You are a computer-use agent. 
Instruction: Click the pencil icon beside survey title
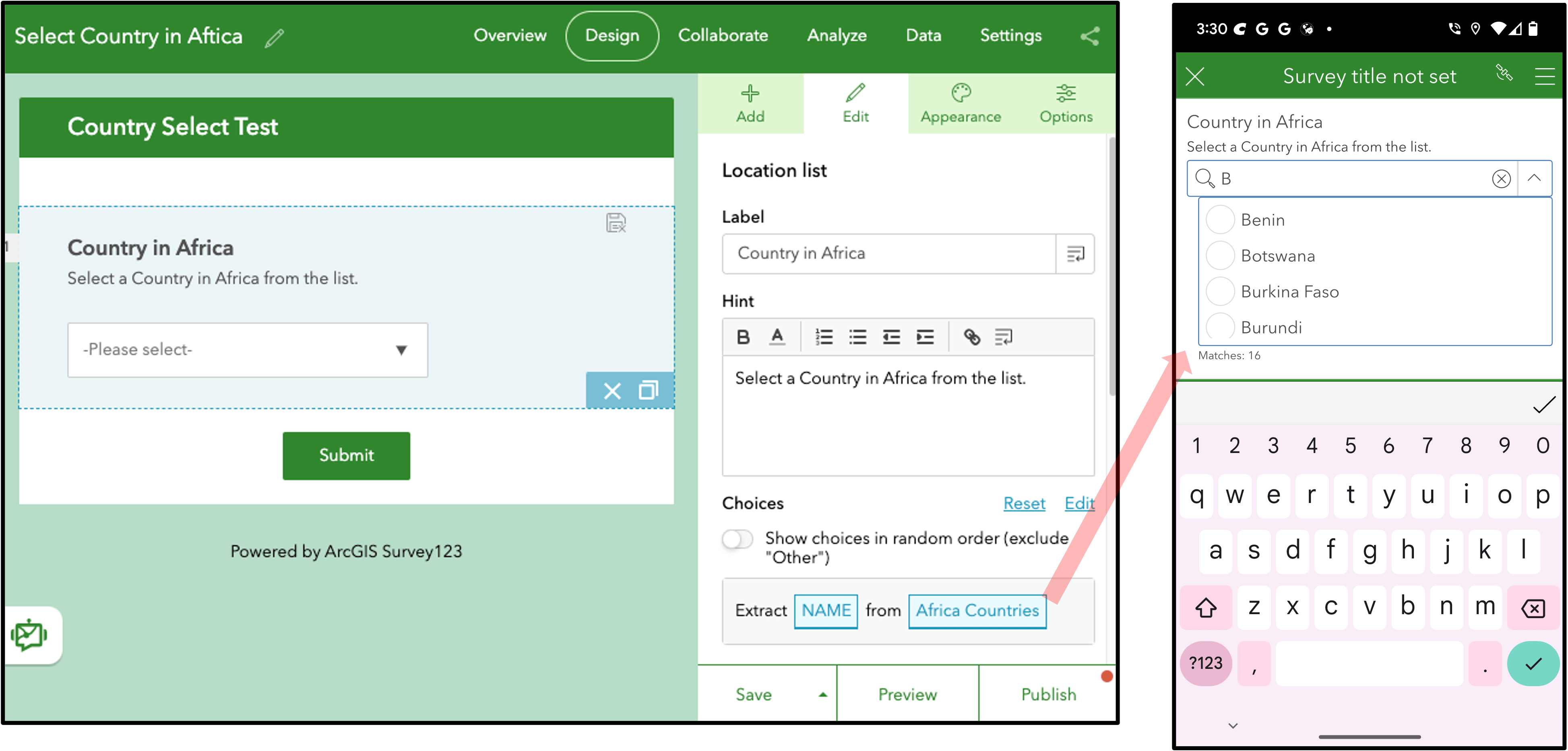[x=275, y=38]
